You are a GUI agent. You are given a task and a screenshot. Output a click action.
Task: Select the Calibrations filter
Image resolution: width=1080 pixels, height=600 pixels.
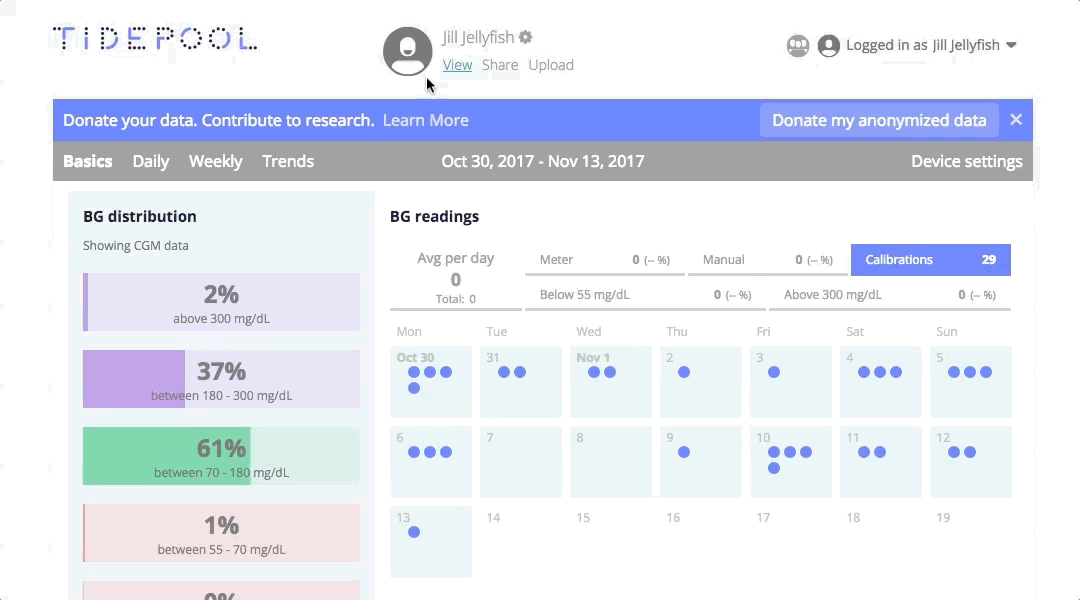click(931, 260)
